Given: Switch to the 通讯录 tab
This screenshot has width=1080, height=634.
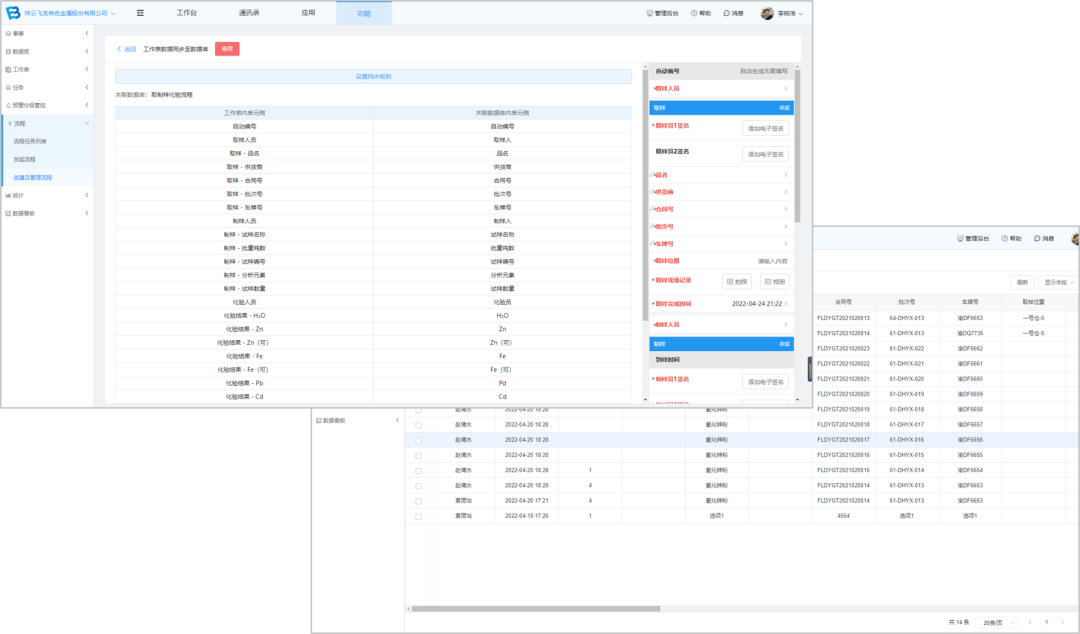Looking at the screenshot, I should click(x=249, y=13).
